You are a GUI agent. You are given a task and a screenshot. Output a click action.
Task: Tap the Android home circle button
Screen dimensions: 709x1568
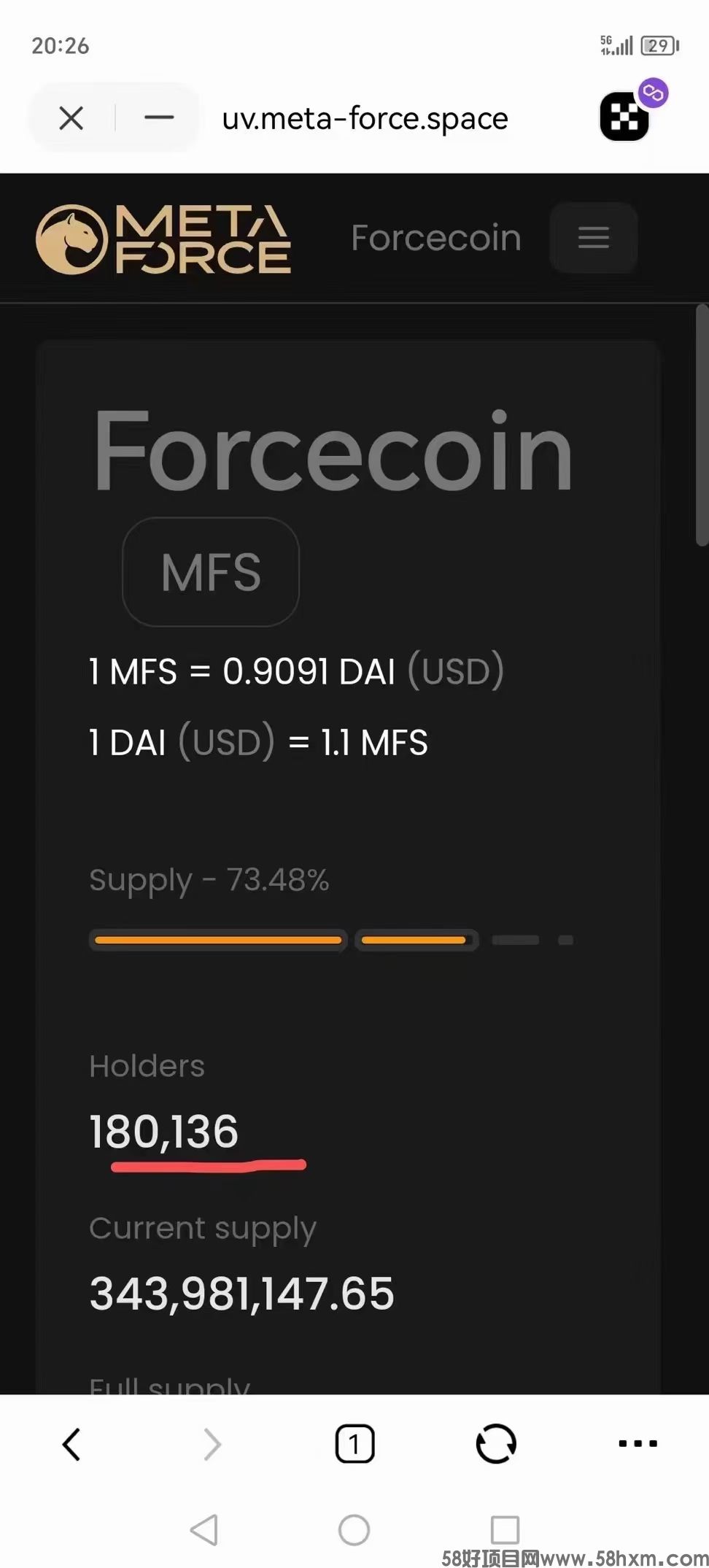[x=354, y=1529]
